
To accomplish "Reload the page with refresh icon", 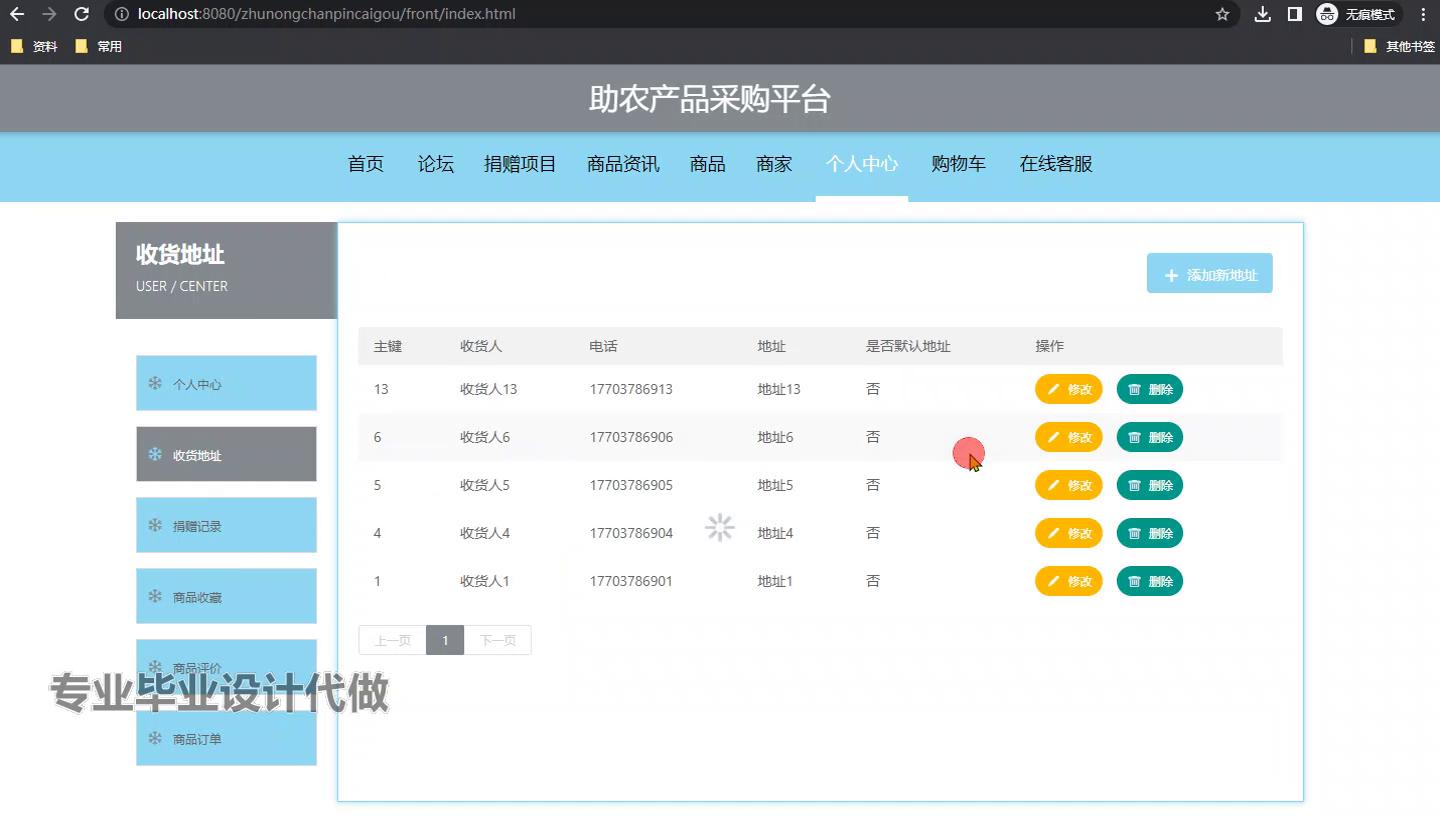I will [x=82, y=15].
